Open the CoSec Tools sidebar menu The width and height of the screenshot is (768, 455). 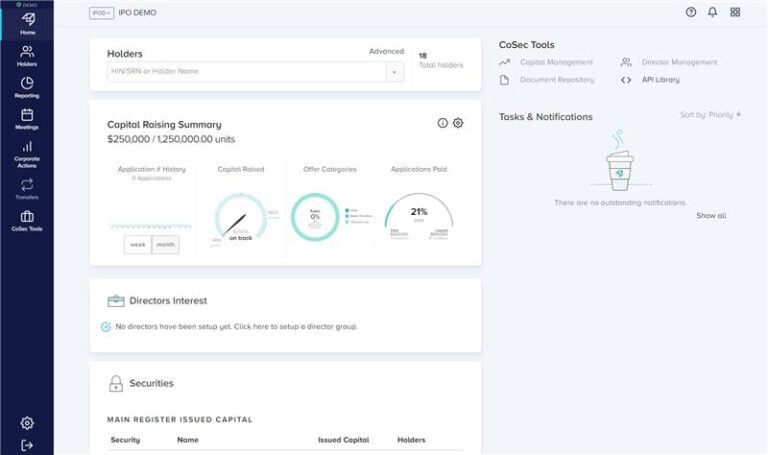27,220
